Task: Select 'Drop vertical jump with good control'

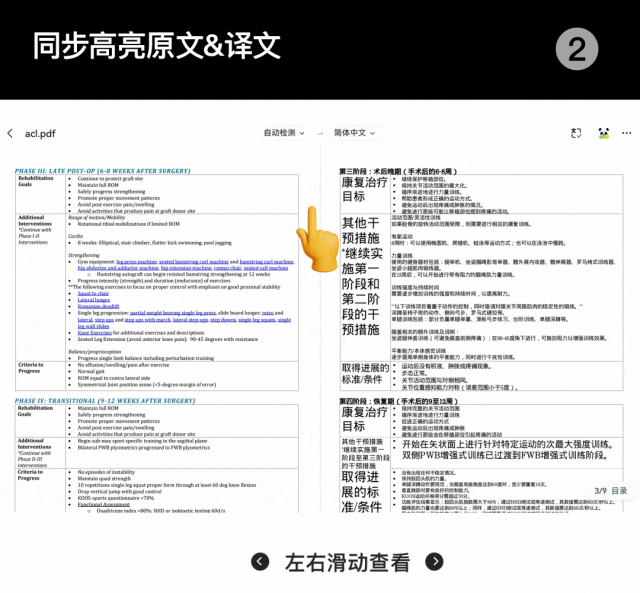Action: click(120, 492)
